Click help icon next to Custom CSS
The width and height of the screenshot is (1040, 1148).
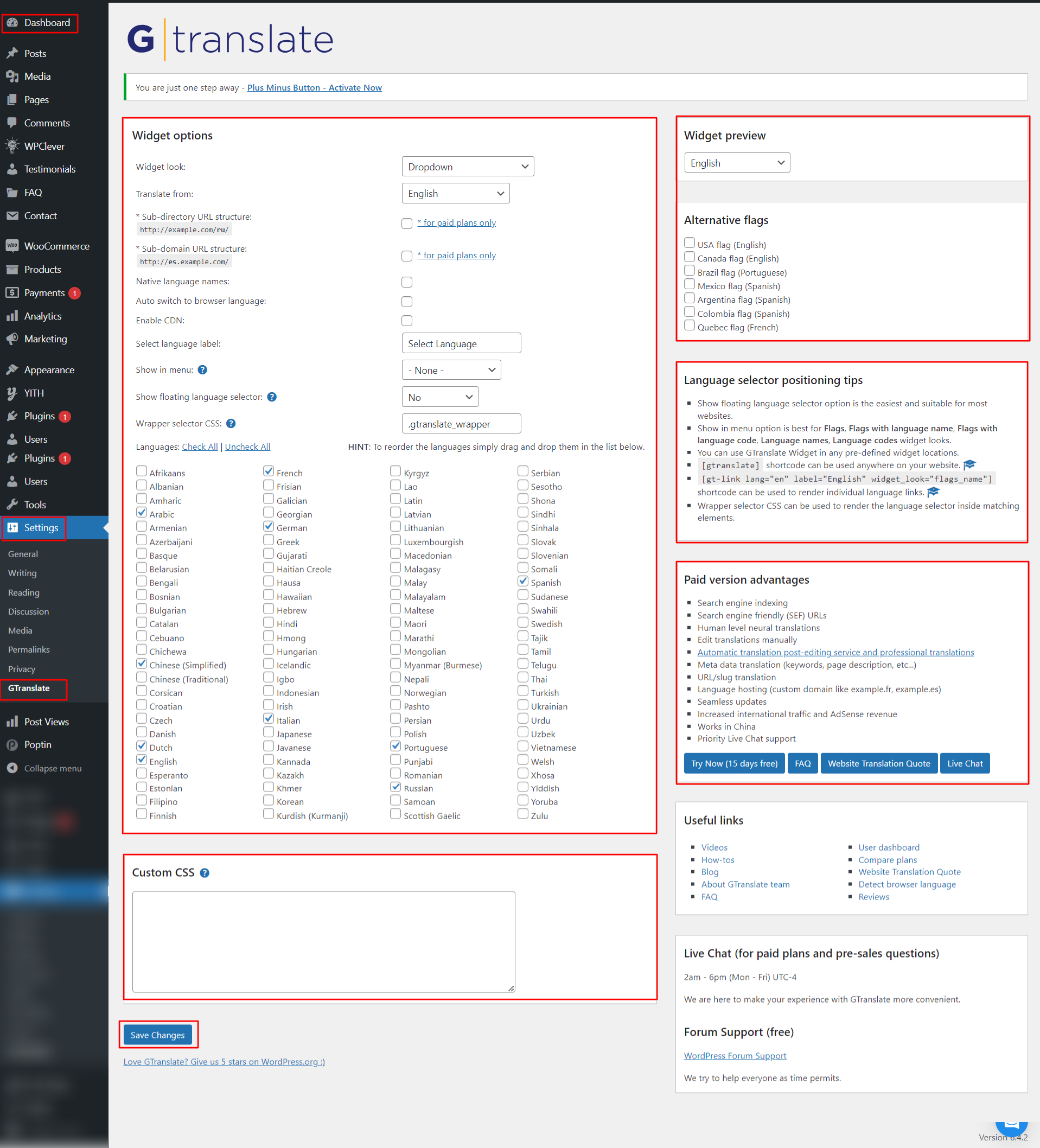205,873
